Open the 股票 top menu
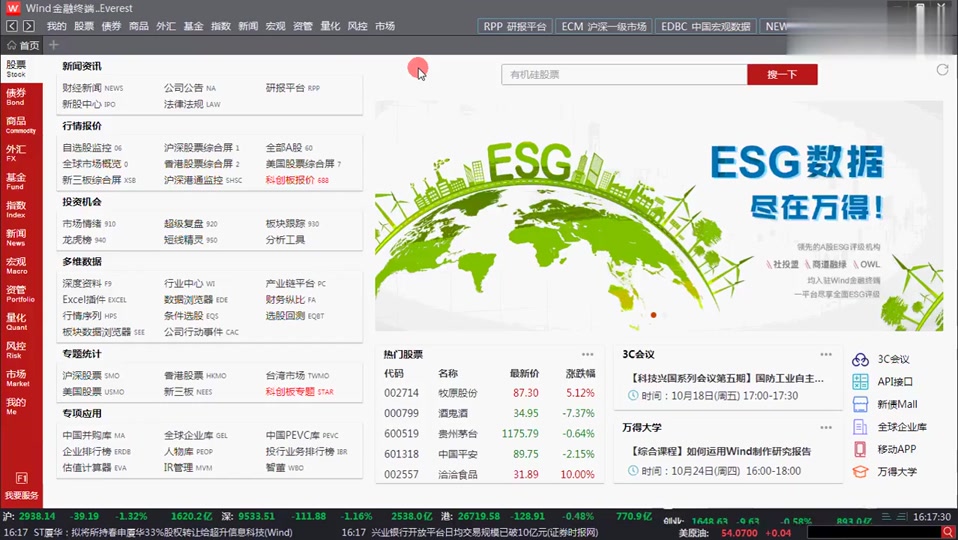958x540 pixels. [x=84, y=26]
